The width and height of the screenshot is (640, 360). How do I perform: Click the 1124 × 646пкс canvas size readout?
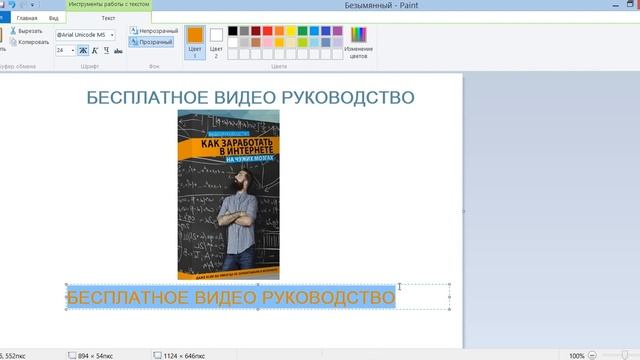click(184, 356)
